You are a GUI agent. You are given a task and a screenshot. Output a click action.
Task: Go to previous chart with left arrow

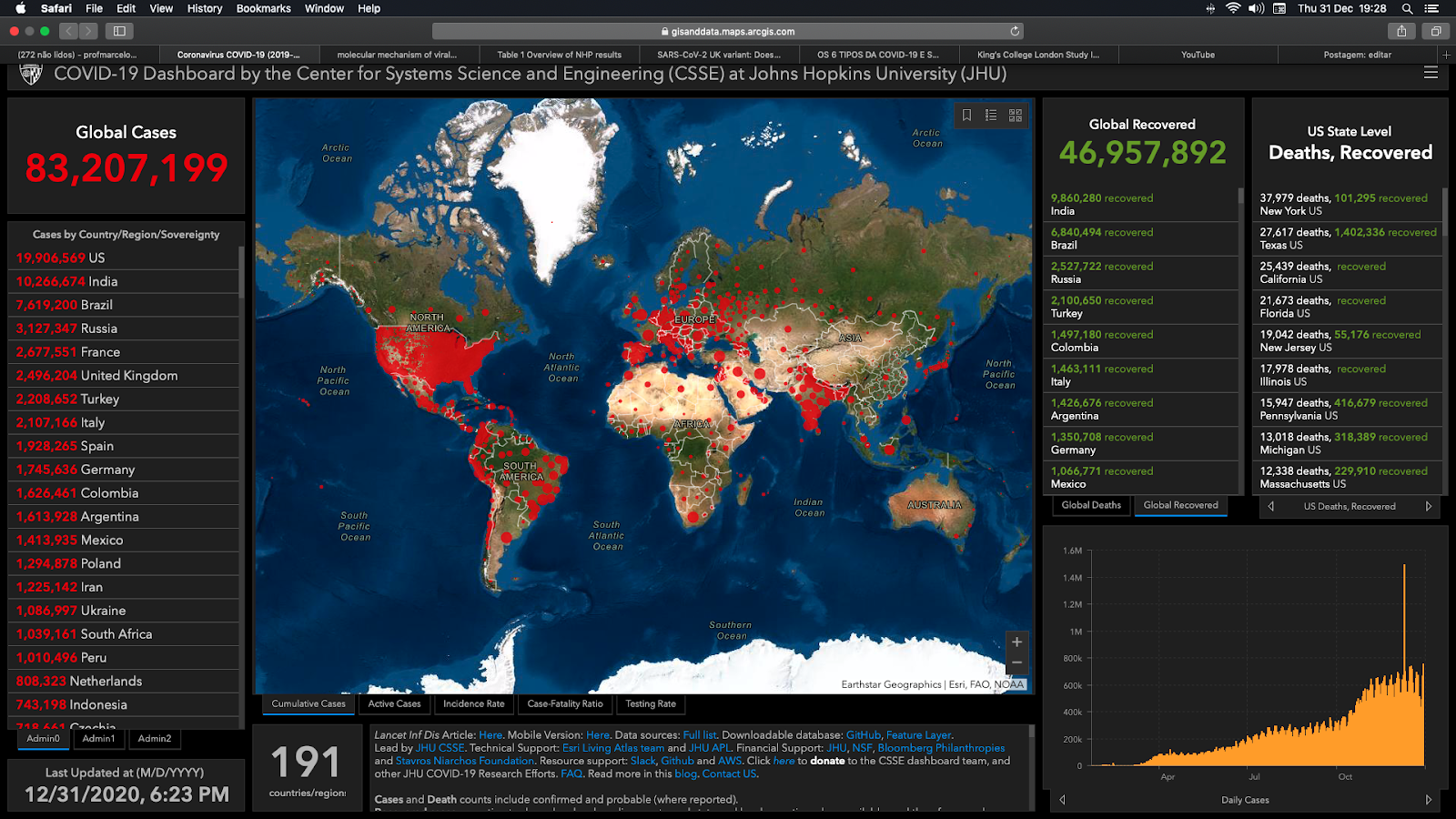click(1062, 800)
